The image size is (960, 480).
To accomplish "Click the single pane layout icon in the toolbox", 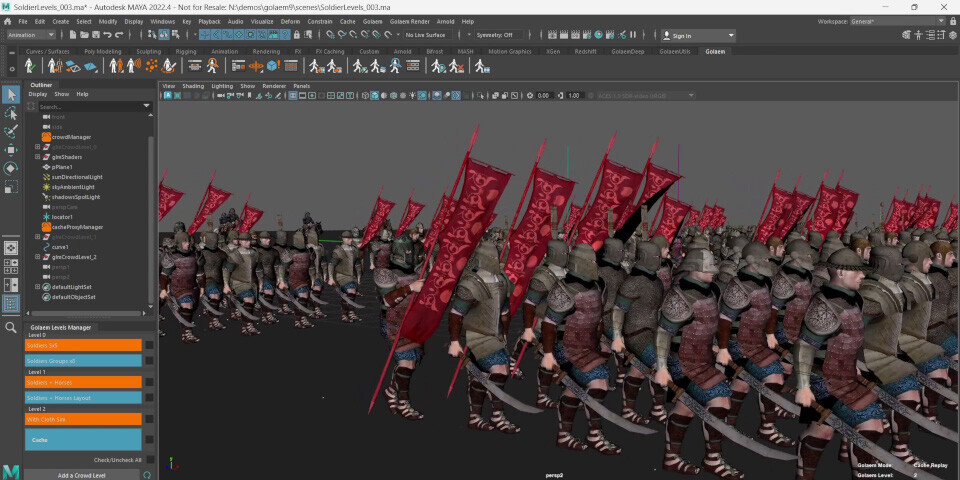I will pos(11,247).
